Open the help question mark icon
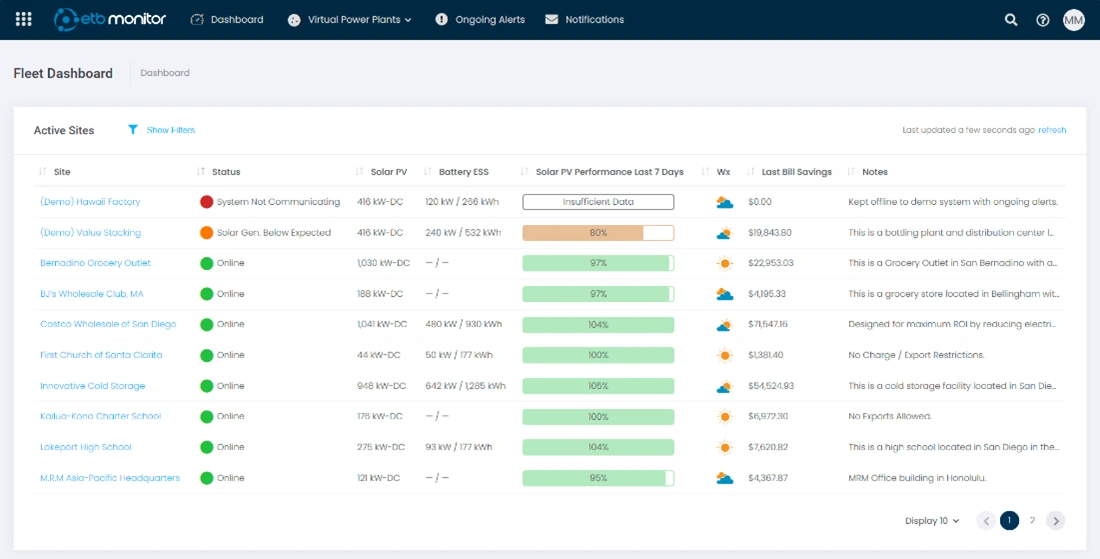Viewport: 1100px width, 559px height. [x=1042, y=20]
